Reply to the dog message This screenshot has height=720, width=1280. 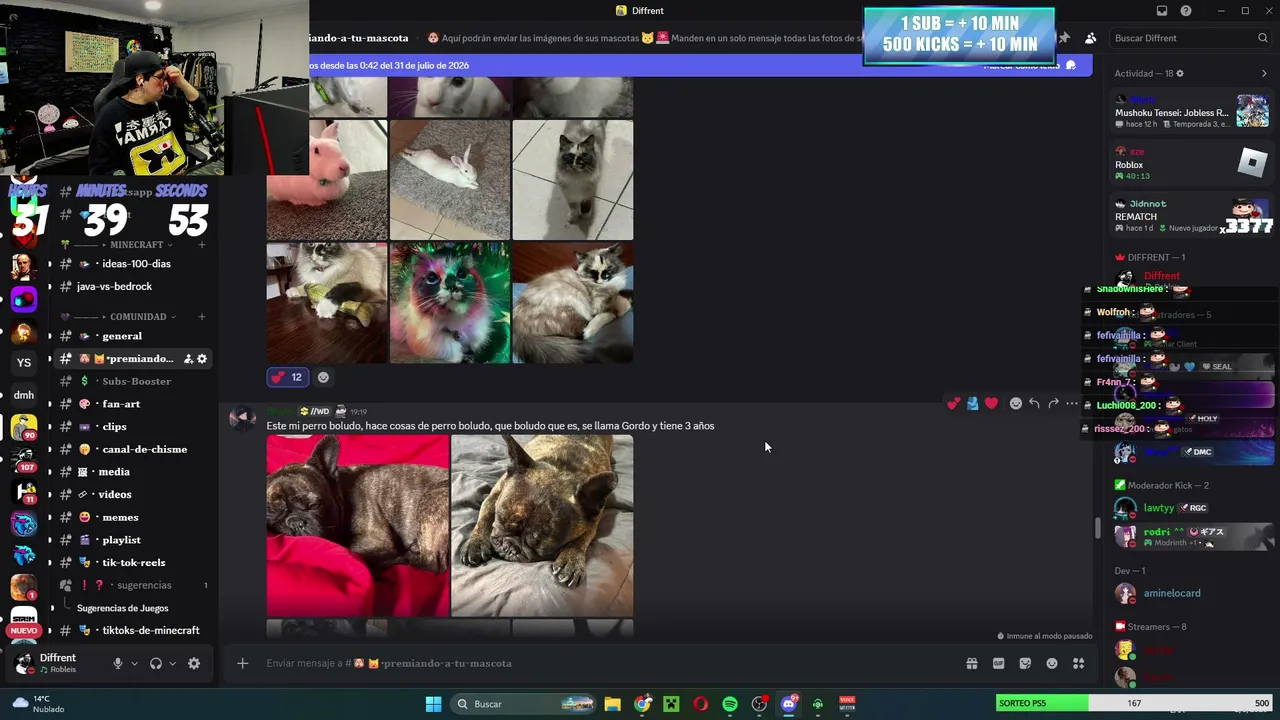1034,403
